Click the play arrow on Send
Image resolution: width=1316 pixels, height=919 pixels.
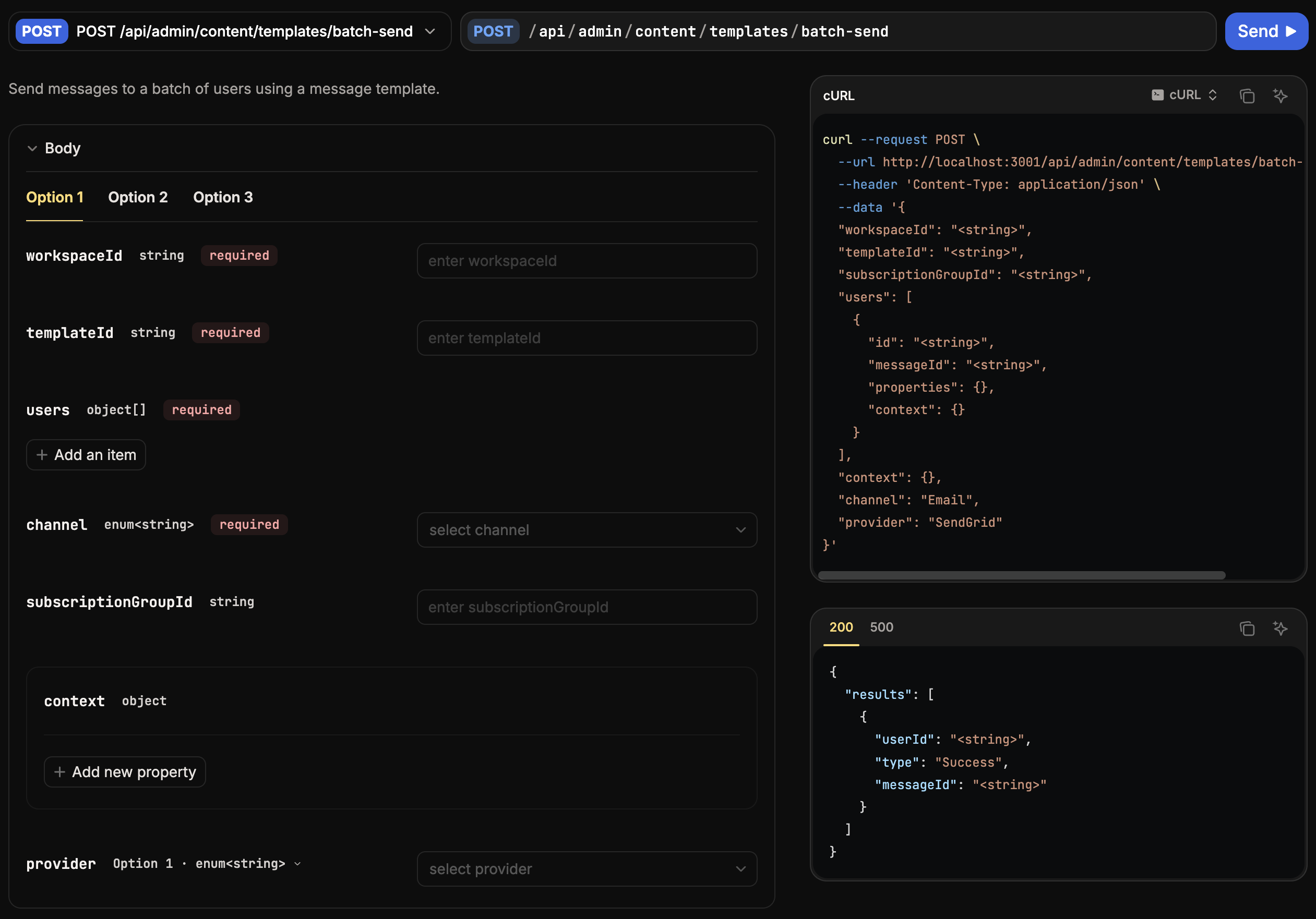[1291, 31]
